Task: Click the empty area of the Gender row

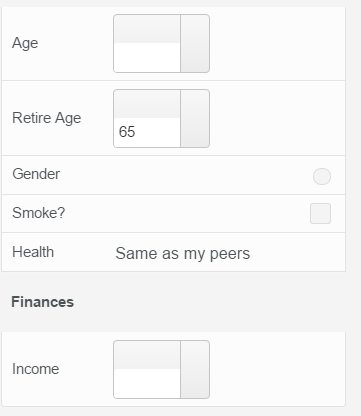Action: click(x=187, y=175)
